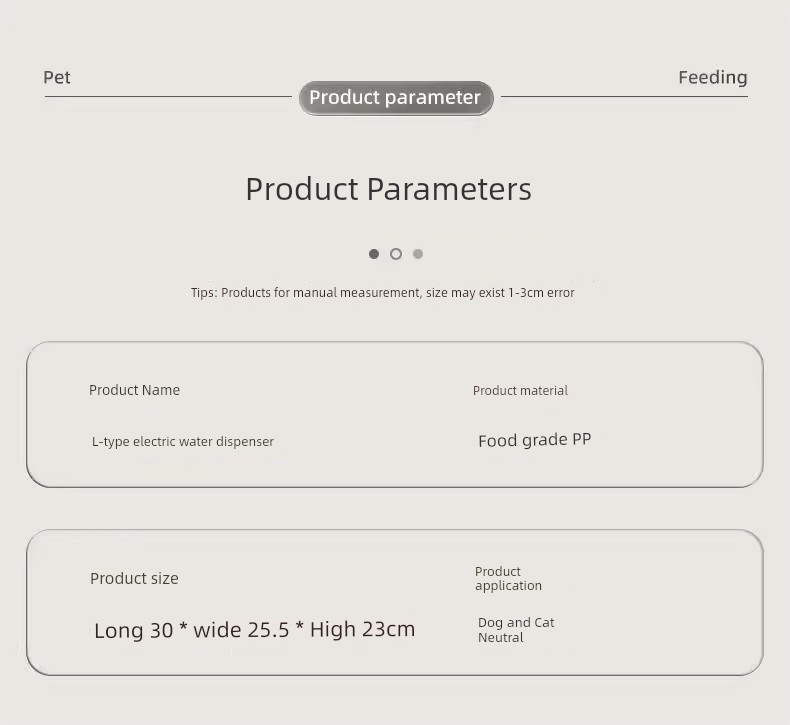The width and height of the screenshot is (790, 725).
Task: Select the hollow middle pagination dot
Action: point(396,254)
